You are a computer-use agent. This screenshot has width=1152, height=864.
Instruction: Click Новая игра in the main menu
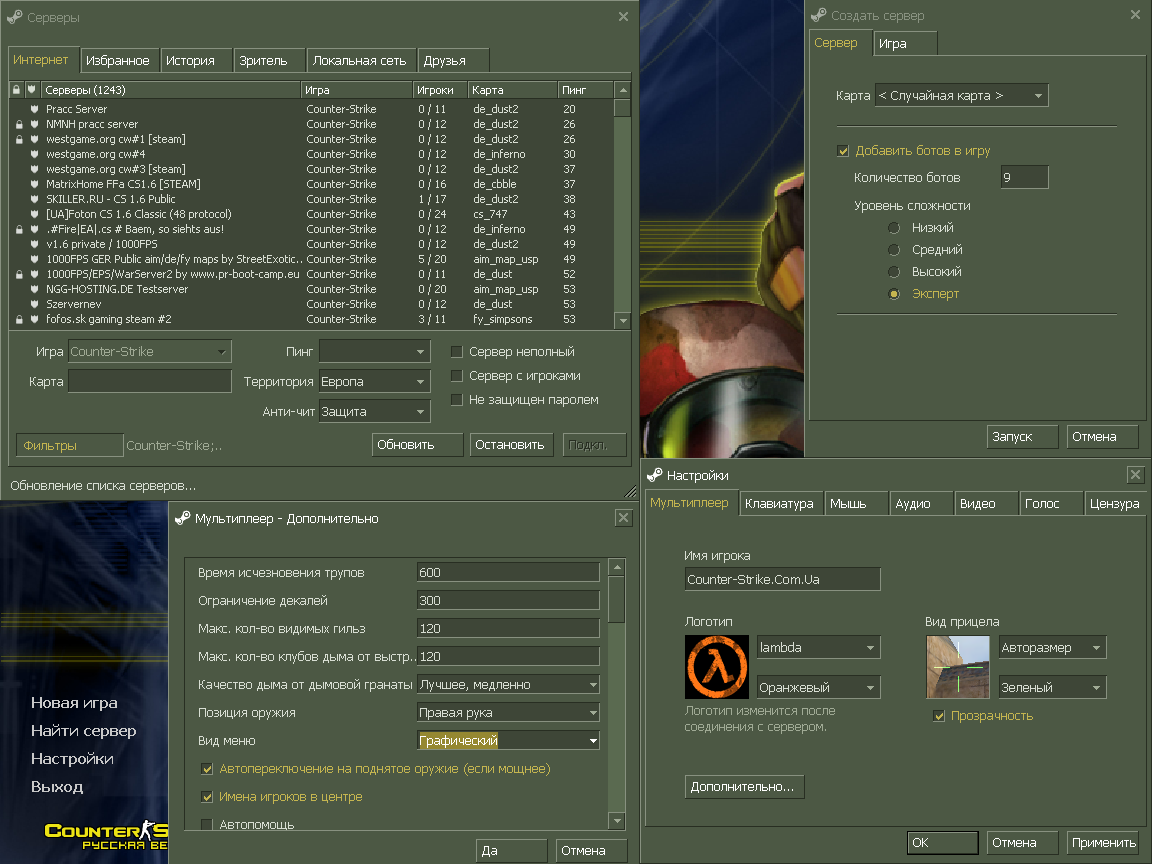(x=74, y=702)
